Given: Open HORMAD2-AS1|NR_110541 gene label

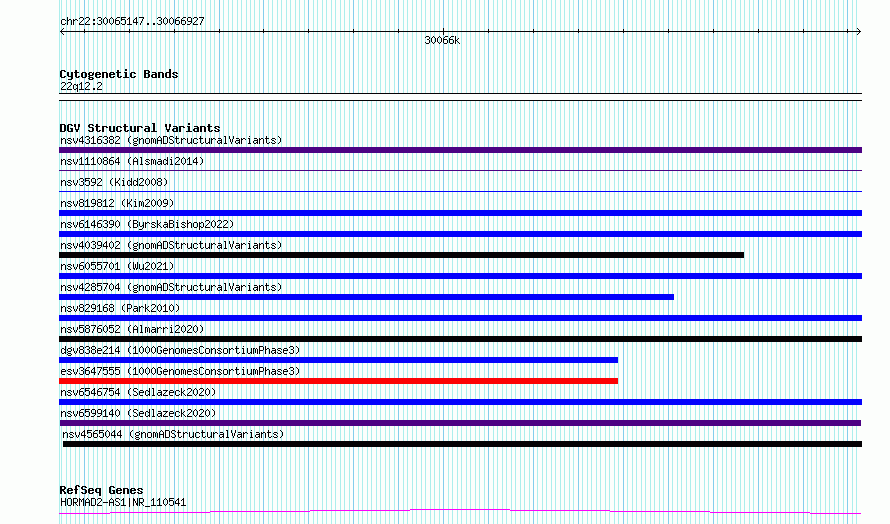Looking at the screenshot, I should [x=123, y=502].
